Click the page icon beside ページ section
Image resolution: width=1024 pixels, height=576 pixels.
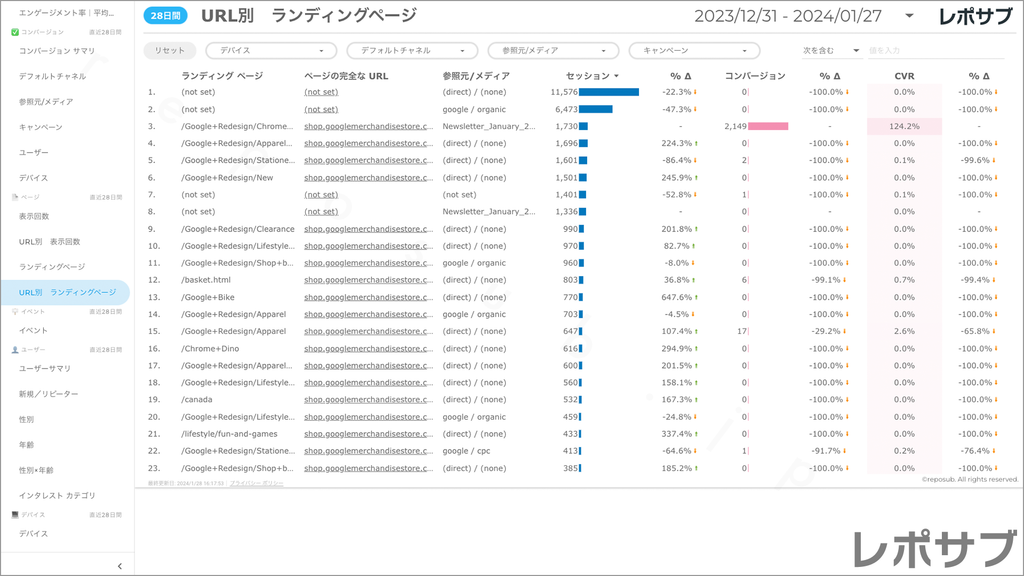coord(15,197)
